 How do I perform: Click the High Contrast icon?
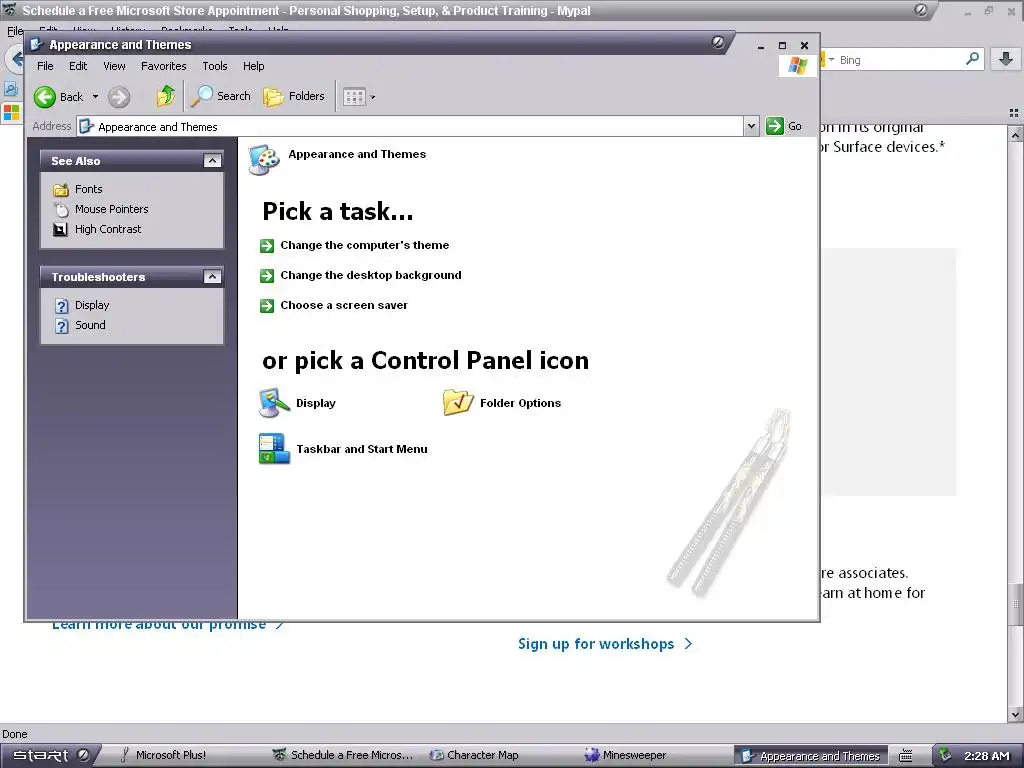click(x=61, y=229)
